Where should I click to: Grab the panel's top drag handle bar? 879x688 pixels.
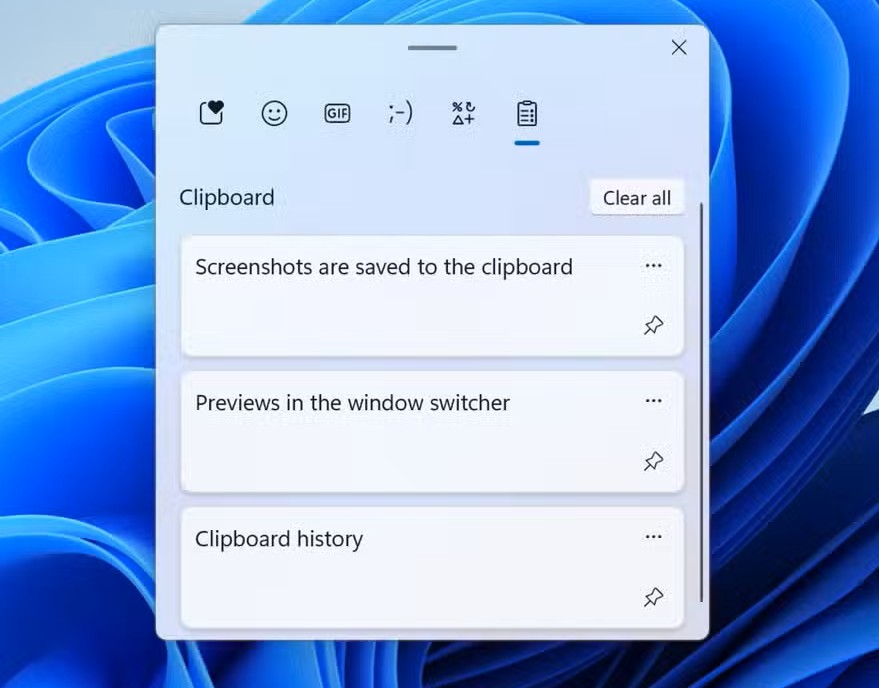(432, 48)
